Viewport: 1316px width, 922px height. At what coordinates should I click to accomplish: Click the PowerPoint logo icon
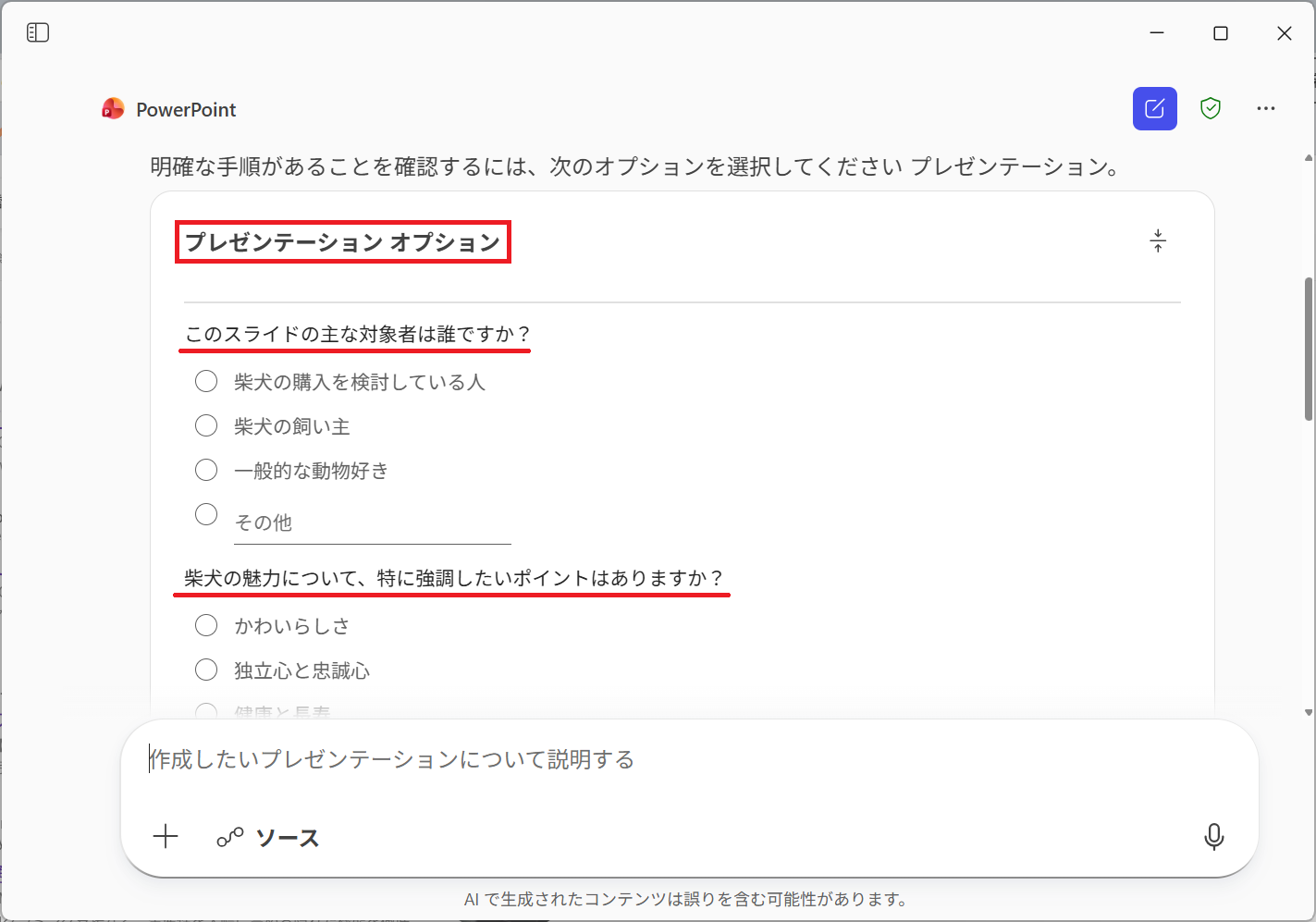pyautogui.click(x=113, y=109)
